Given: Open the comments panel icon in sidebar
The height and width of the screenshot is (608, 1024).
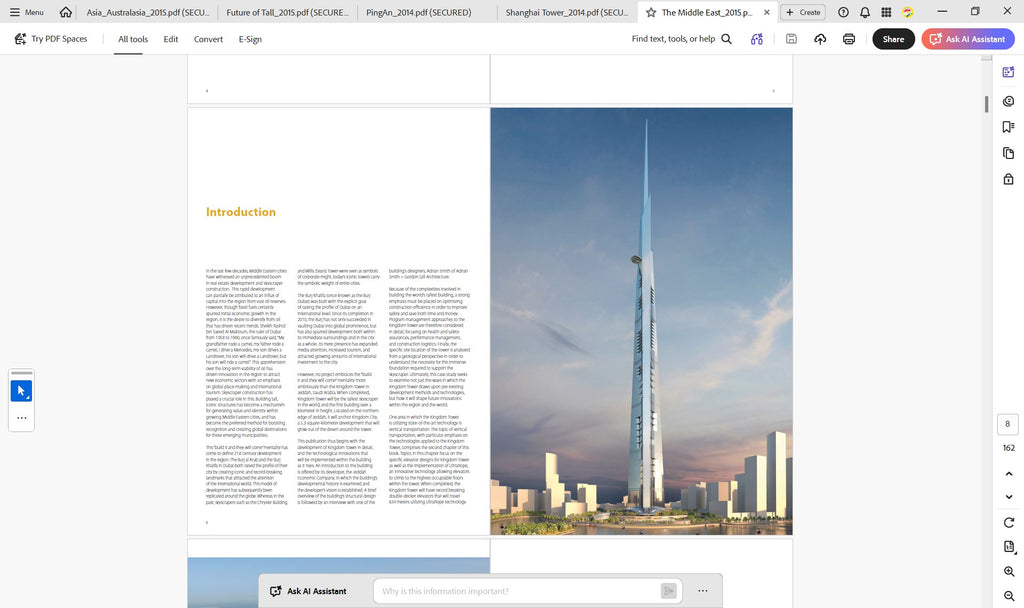Looking at the screenshot, I should click(x=1008, y=101).
